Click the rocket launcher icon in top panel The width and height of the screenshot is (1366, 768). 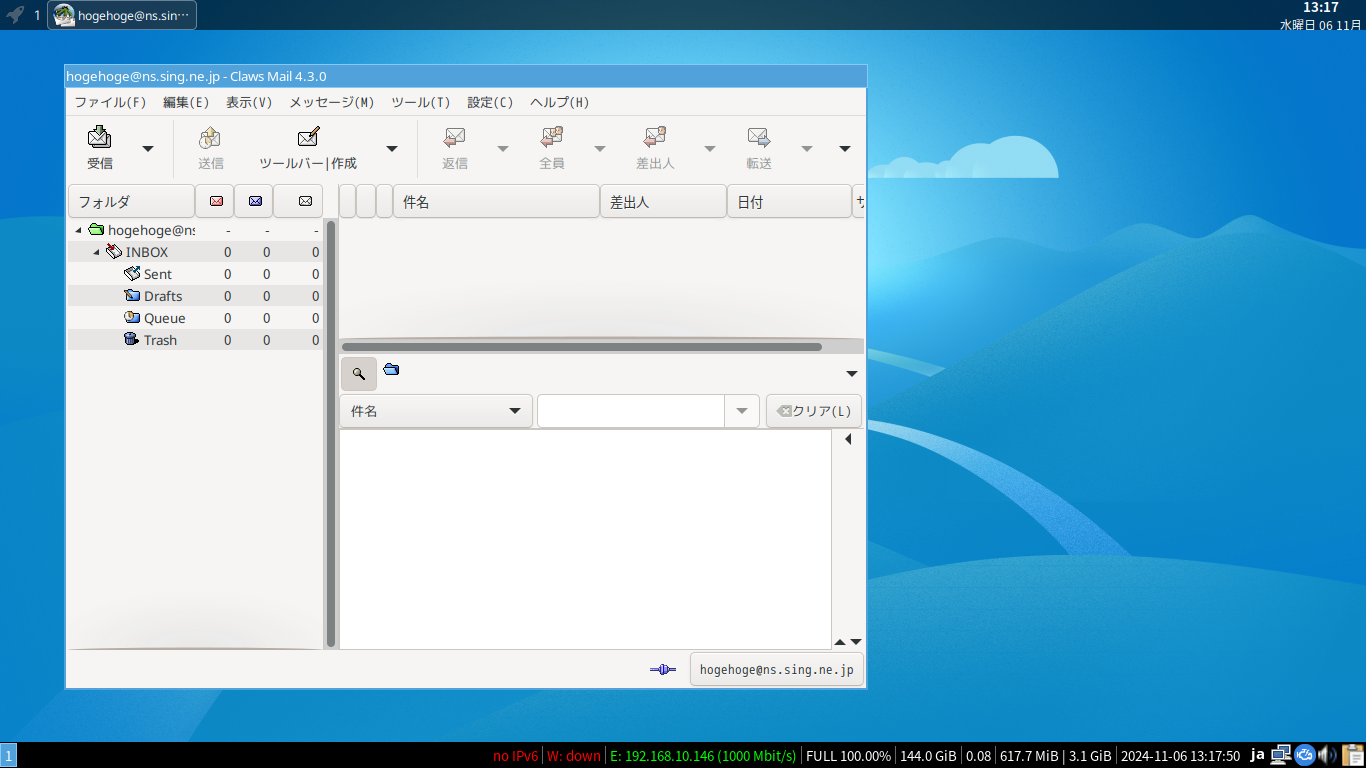(15, 15)
